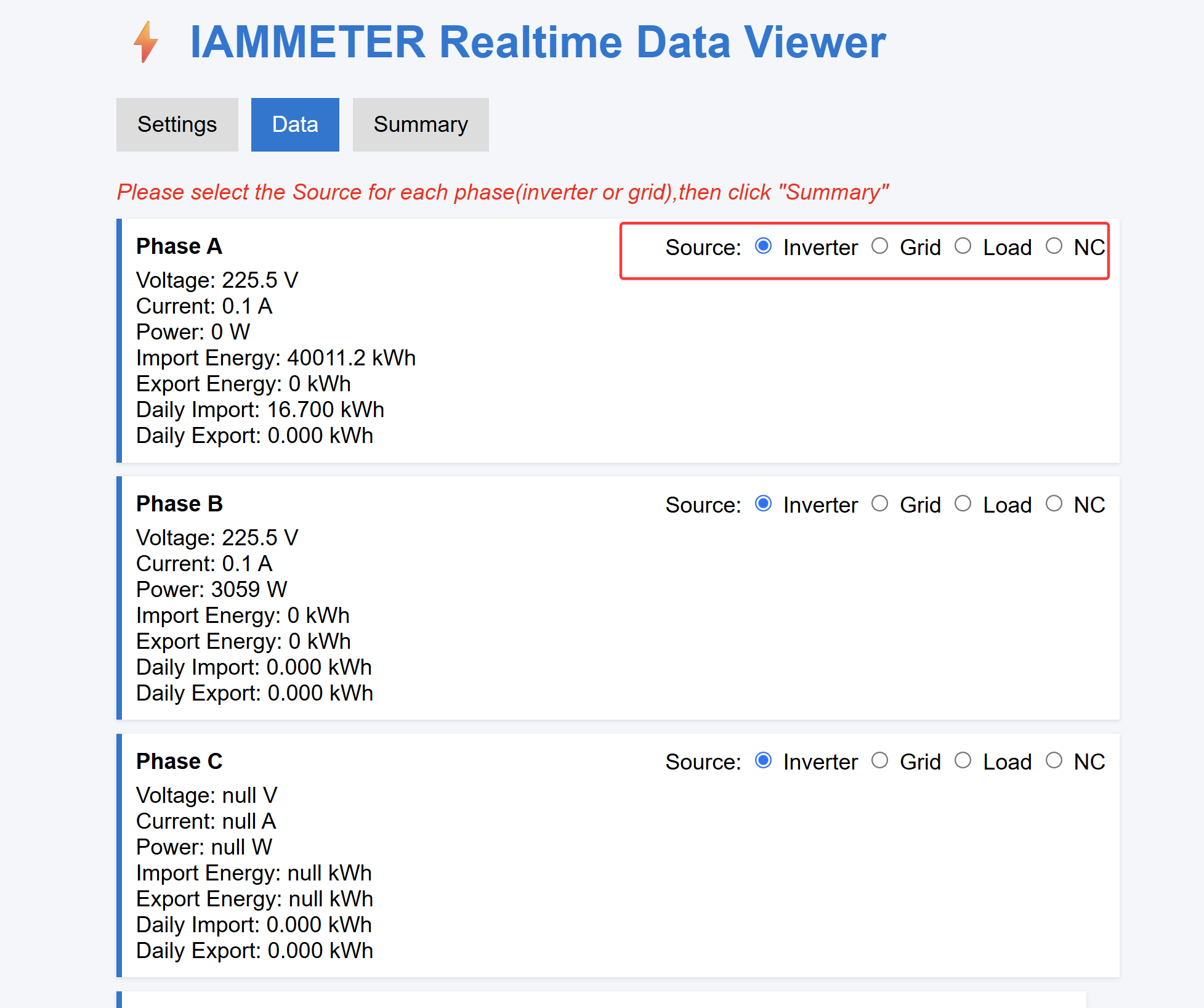The image size is (1204, 1008).
Task: Select Grid source for Phase A
Action: [x=880, y=246]
